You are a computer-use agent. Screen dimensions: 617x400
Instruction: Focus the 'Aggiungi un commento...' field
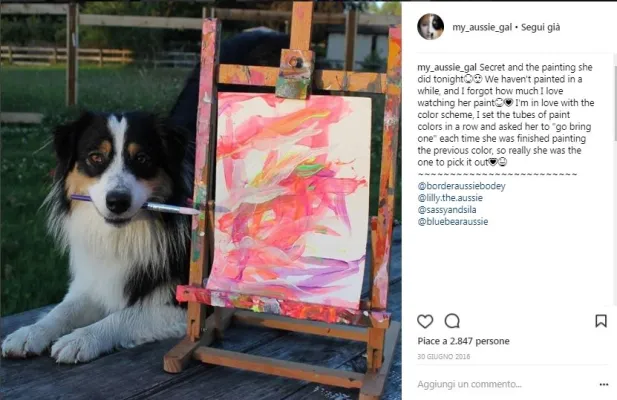(x=504, y=384)
